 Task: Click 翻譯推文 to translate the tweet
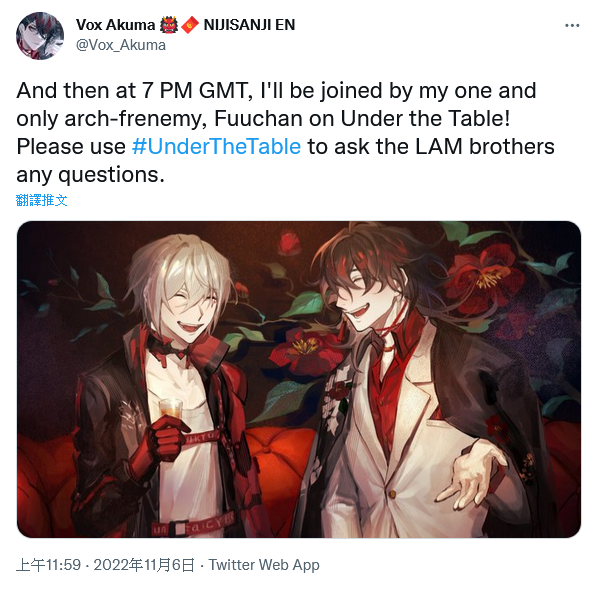[42, 200]
